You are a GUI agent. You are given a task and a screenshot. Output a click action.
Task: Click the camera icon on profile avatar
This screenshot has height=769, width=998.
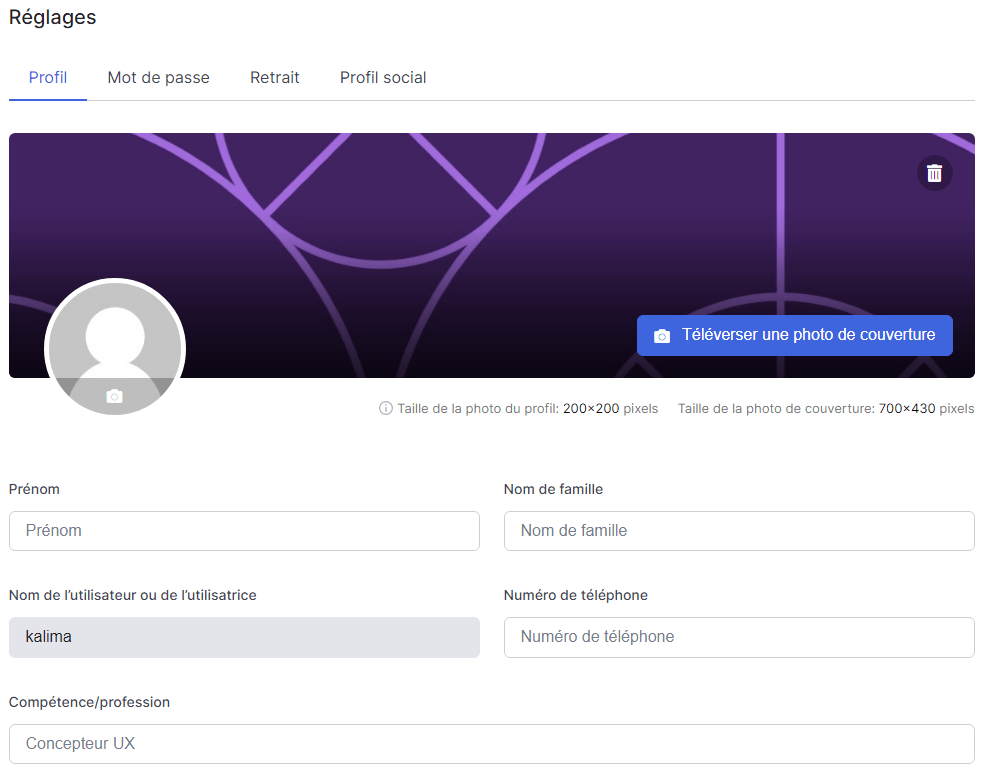tap(115, 397)
